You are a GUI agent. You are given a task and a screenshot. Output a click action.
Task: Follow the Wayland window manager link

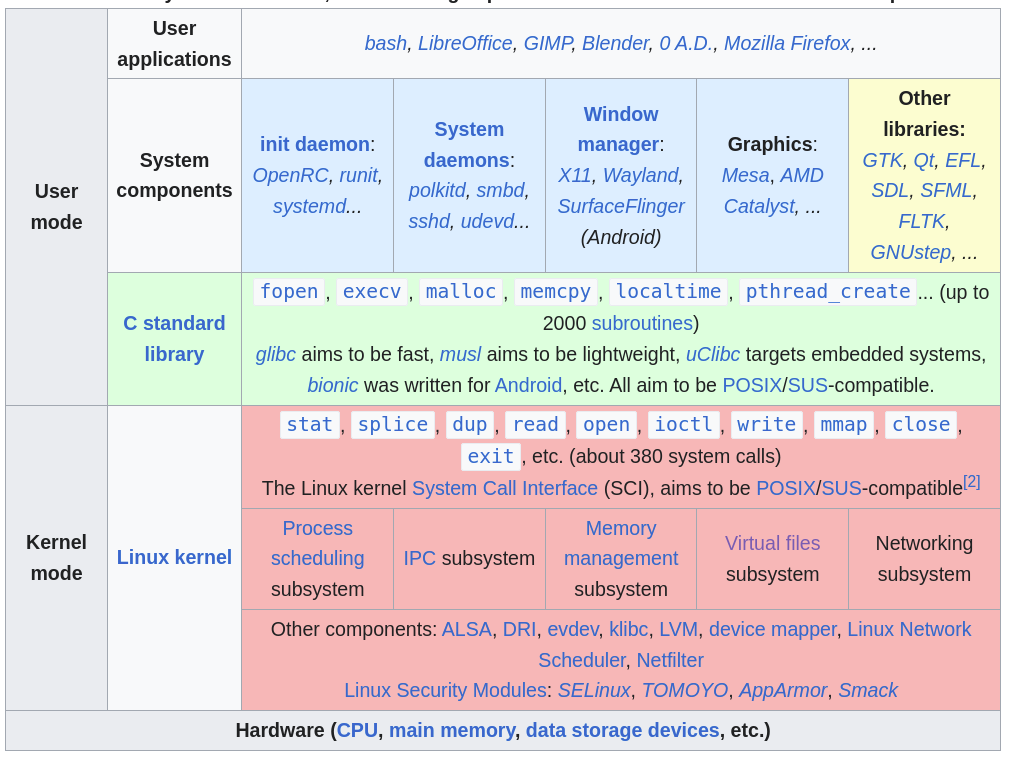(641, 175)
